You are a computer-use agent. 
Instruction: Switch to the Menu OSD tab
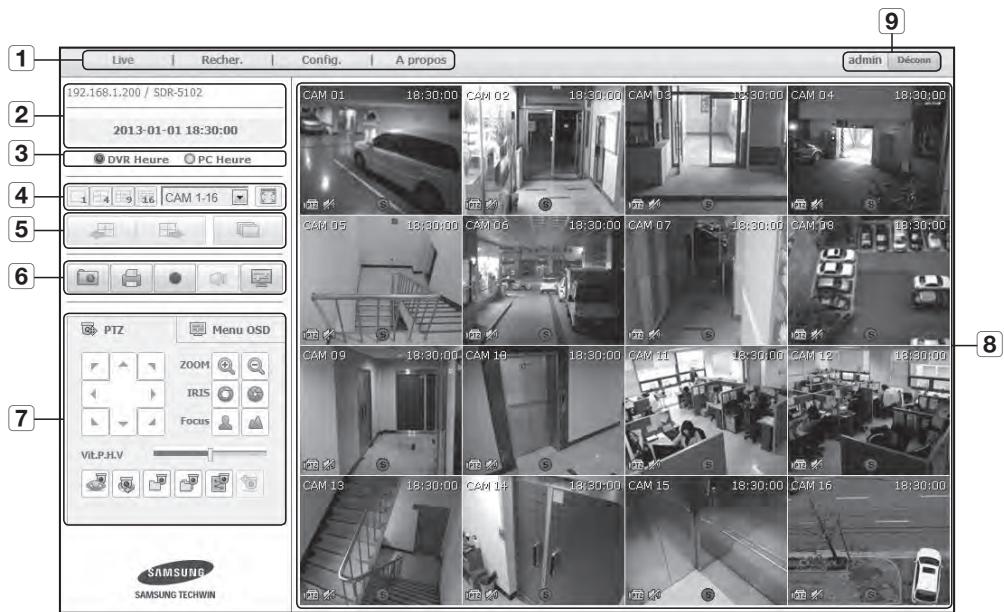(x=230, y=330)
